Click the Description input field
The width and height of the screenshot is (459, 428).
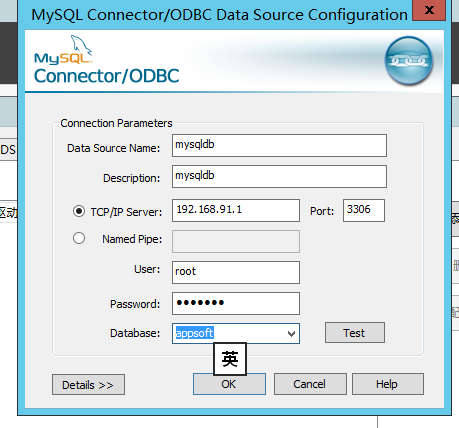tap(279, 176)
